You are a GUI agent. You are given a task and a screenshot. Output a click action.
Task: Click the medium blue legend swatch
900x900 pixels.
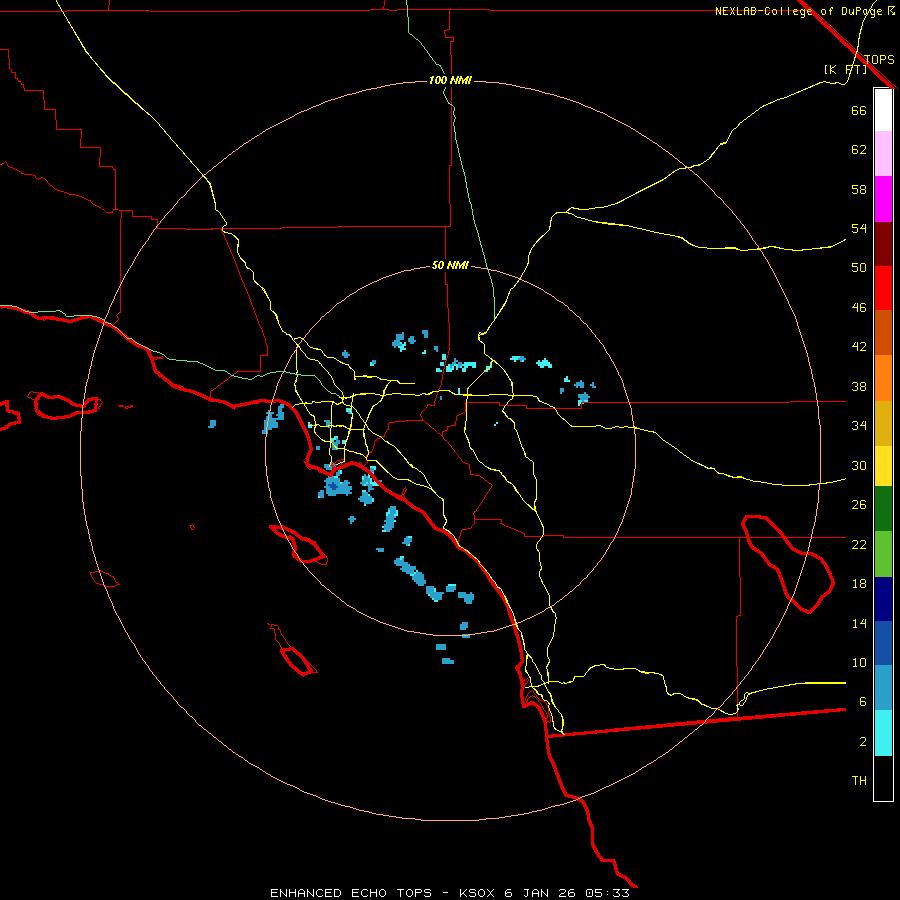coord(883,643)
